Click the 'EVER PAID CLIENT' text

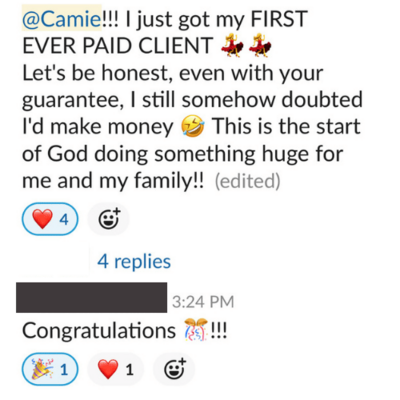tap(118, 45)
